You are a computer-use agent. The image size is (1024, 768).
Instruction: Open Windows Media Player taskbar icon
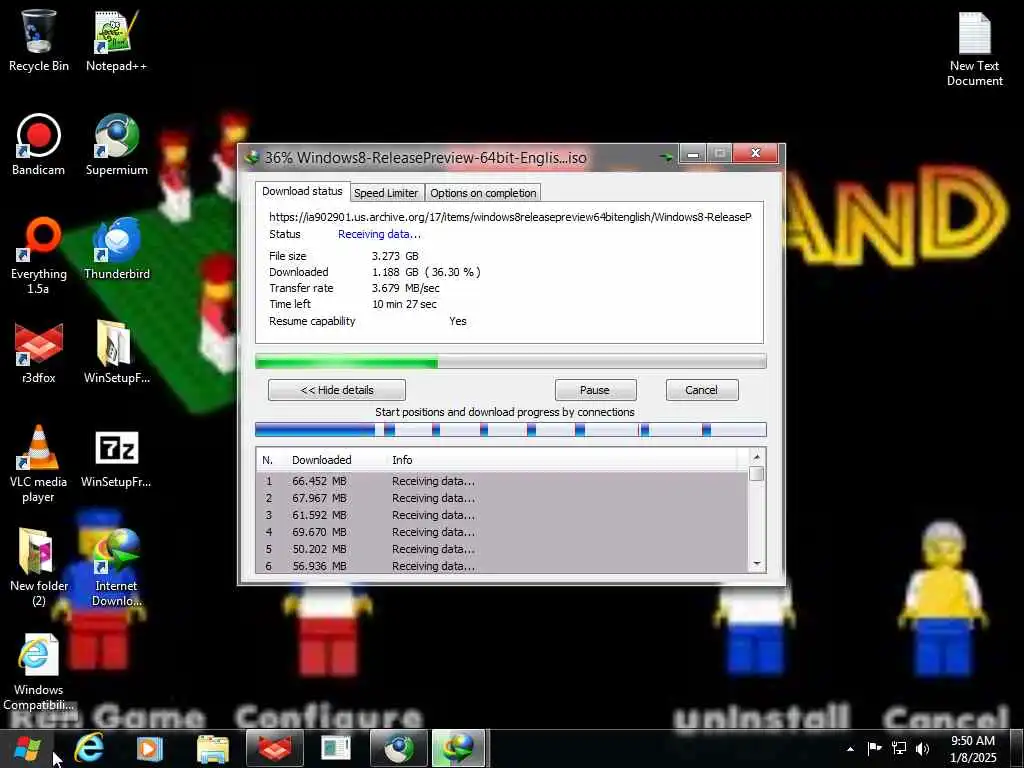(x=150, y=748)
